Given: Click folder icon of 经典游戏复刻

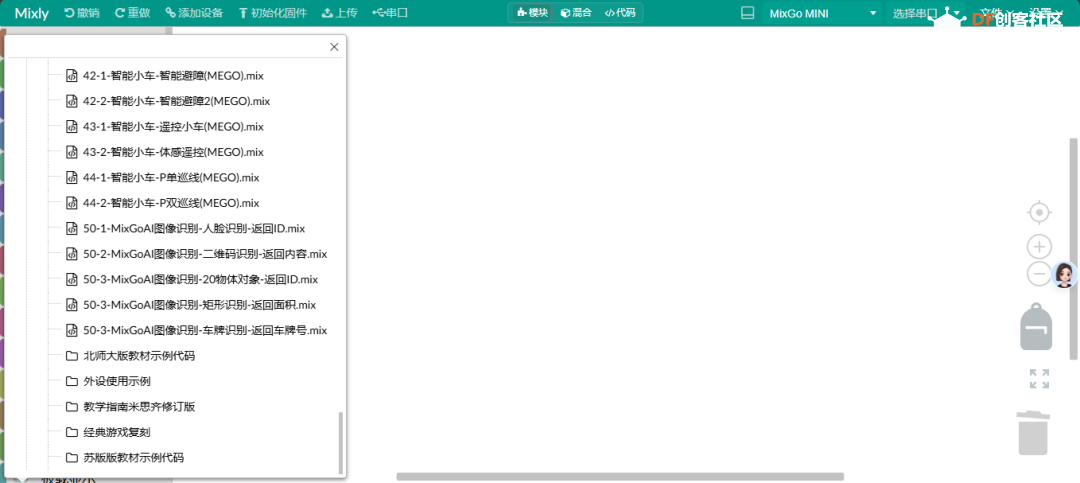Looking at the screenshot, I should [71, 433].
